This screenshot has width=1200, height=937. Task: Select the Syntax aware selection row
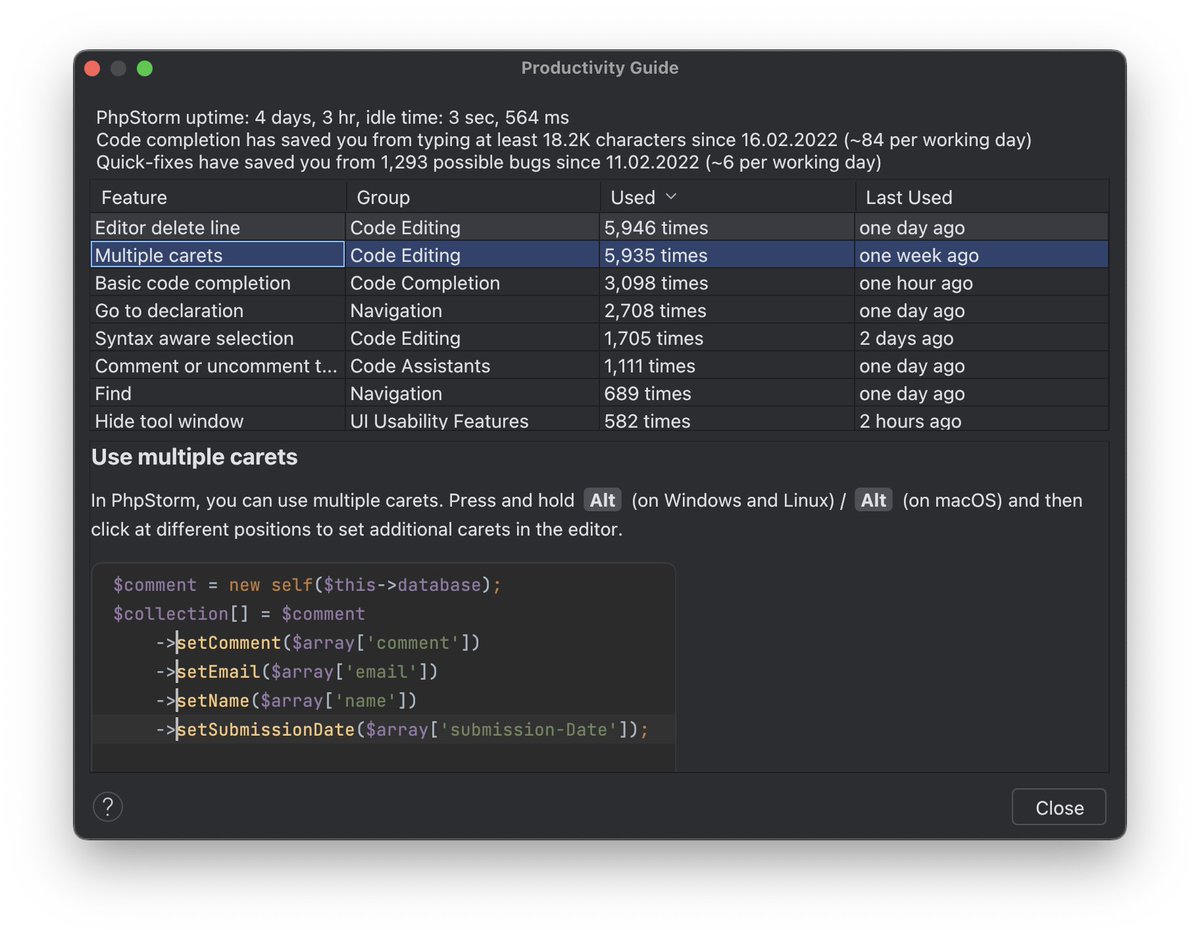pos(600,338)
